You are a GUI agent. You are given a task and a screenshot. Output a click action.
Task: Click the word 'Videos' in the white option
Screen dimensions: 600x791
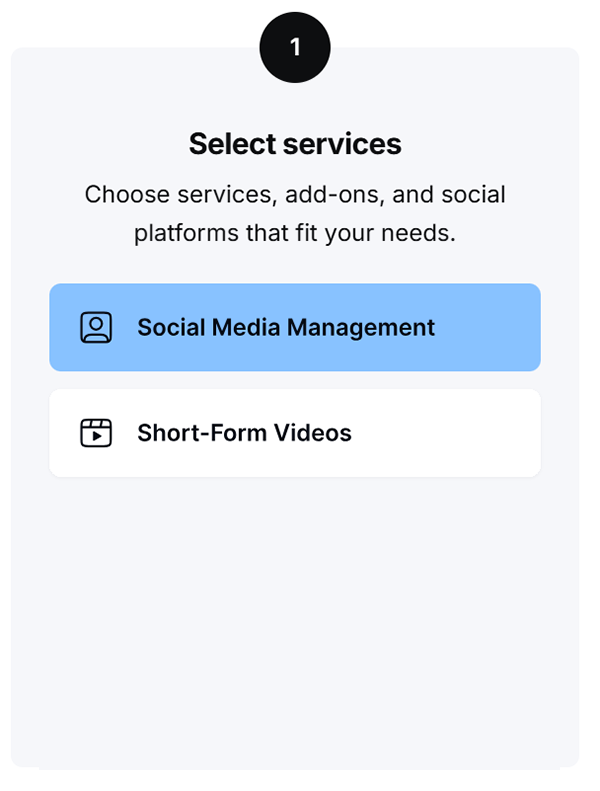coord(313,433)
